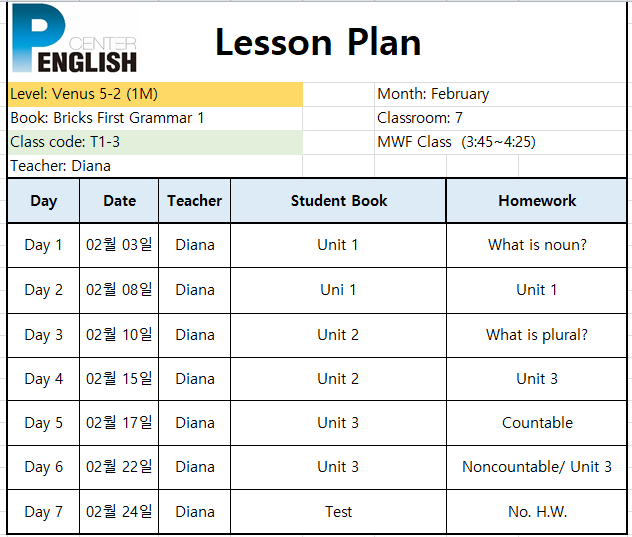
Task: Select the yellow Level Venus 5-2 cell
Action: [x=155, y=94]
